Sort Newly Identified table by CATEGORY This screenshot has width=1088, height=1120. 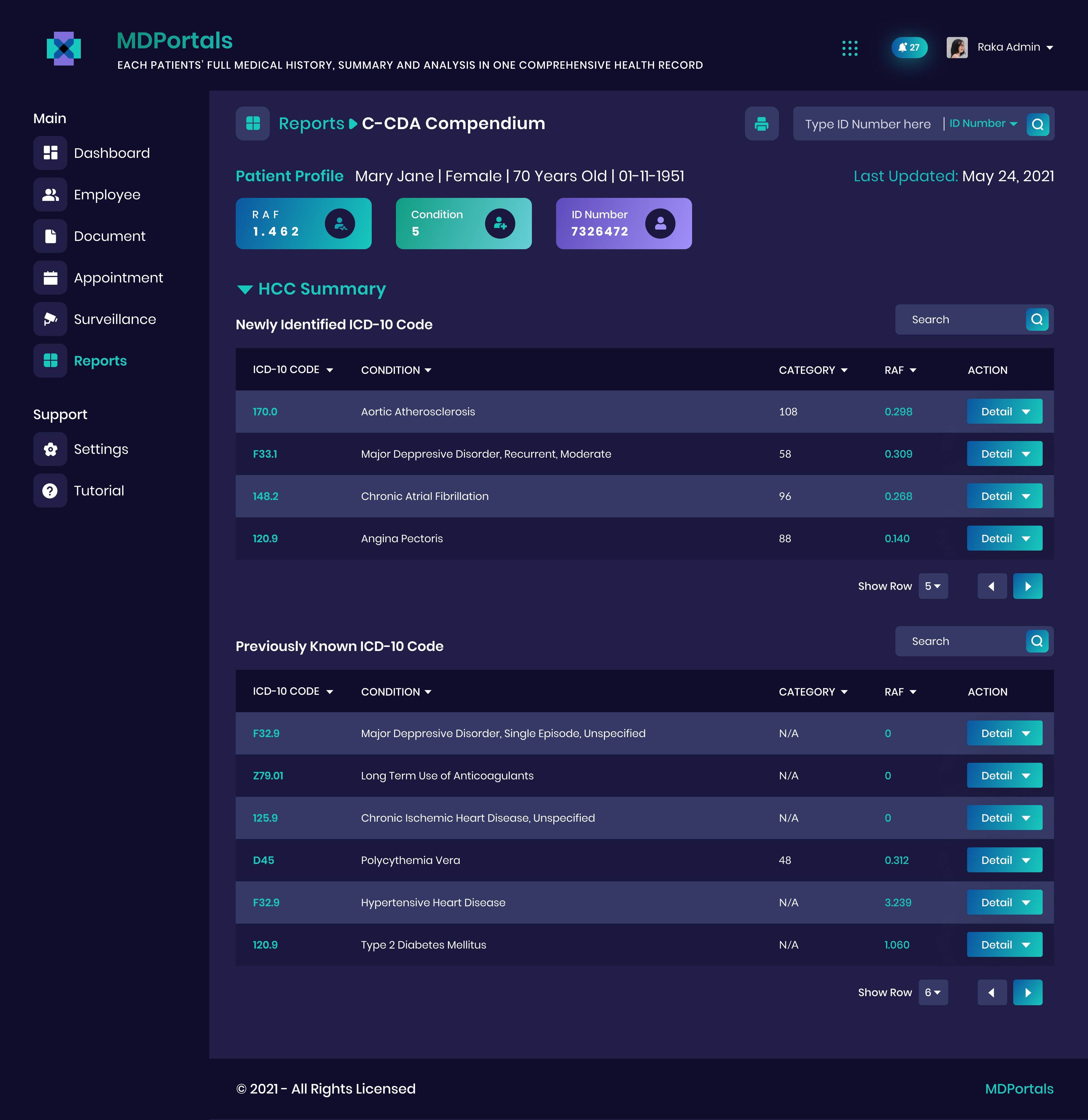pos(812,370)
